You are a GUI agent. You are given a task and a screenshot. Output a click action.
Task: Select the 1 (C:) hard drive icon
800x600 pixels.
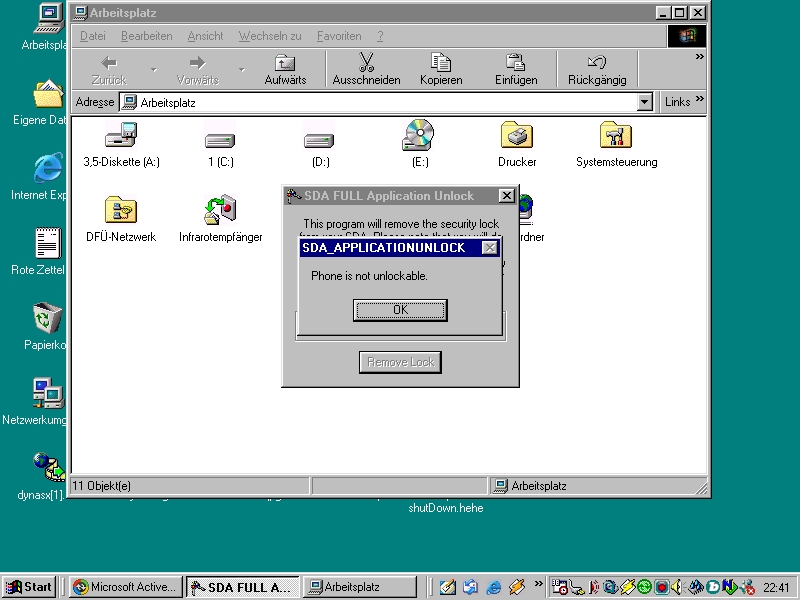click(x=220, y=139)
